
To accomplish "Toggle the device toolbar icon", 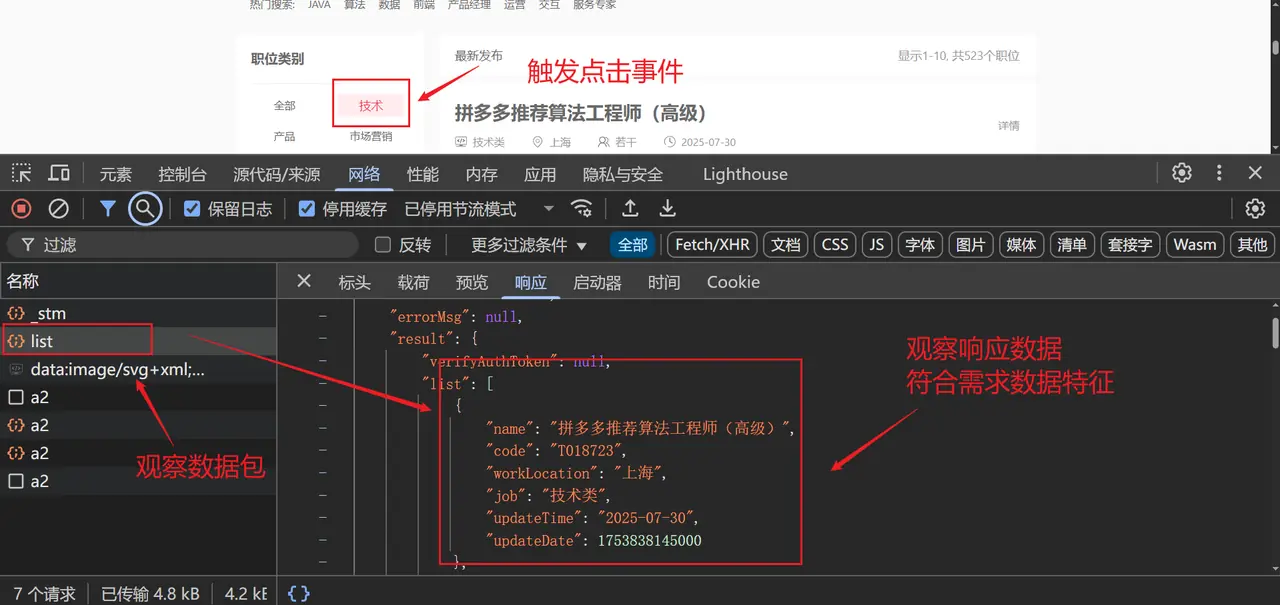I will (x=59, y=174).
